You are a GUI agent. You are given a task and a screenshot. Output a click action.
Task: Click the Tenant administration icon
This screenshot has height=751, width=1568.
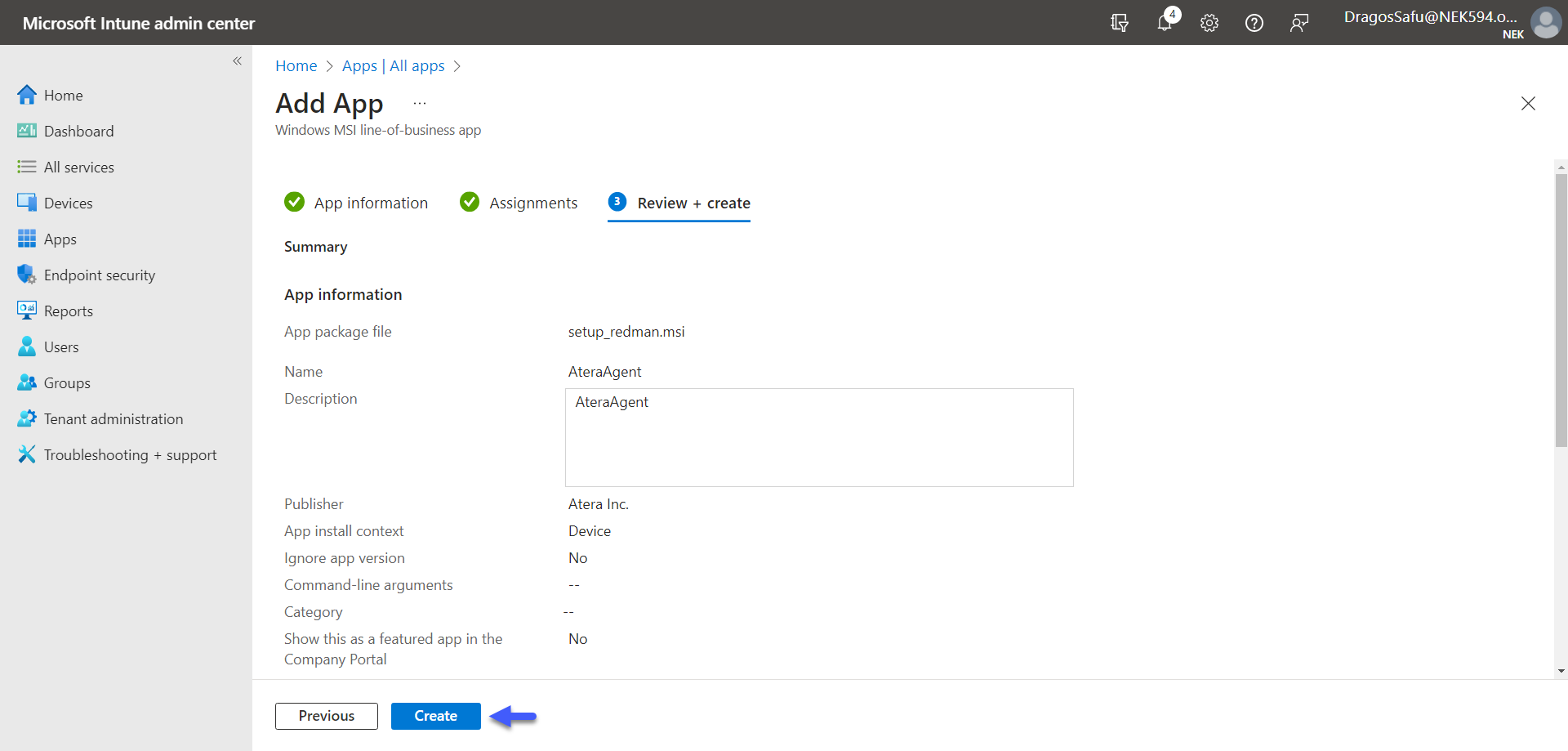tap(27, 418)
